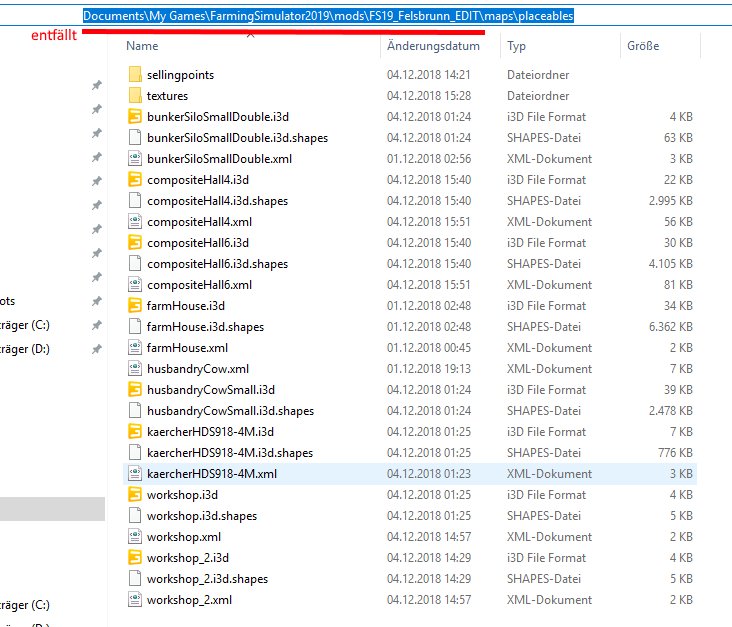Click the sellingpoints folder icon
The width and height of the screenshot is (732, 627).
point(135,75)
